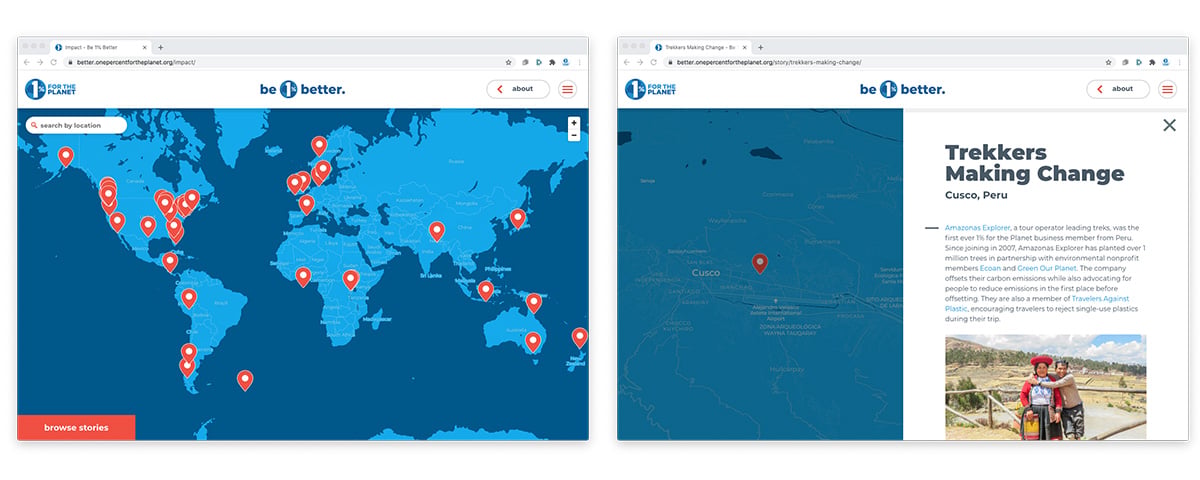The height and width of the screenshot is (480, 1200).
Task: Bookmark the Trekkers page with star
Action: pos(1108,62)
